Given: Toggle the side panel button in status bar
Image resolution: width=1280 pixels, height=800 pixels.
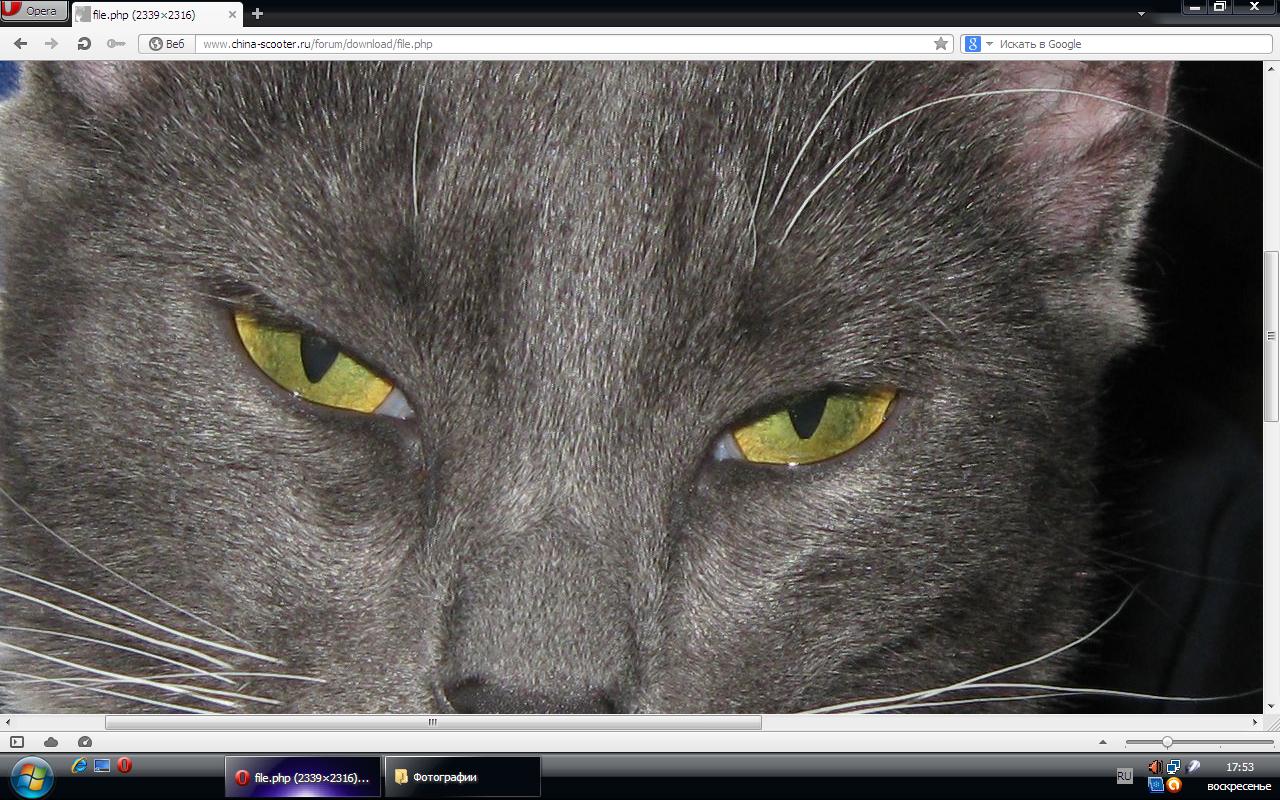Looking at the screenshot, I should pyautogui.click(x=17, y=742).
